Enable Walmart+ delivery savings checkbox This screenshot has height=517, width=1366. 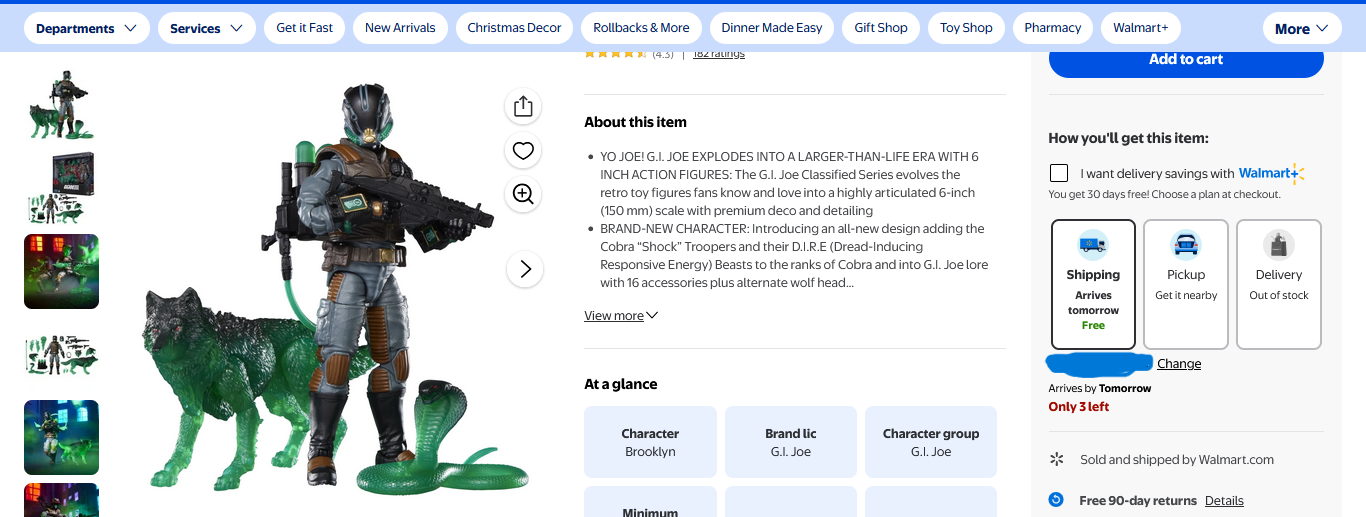pyautogui.click(x=1060, y=173)
